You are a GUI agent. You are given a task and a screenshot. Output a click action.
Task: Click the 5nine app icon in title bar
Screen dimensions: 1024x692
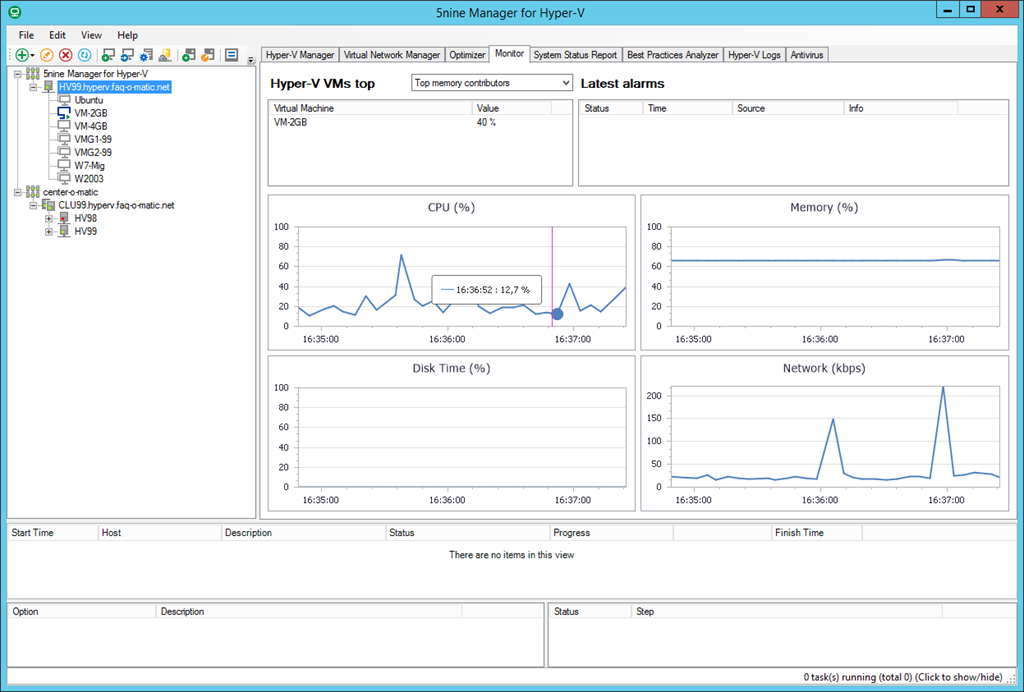pyautogui.click(x=15, y=12)
